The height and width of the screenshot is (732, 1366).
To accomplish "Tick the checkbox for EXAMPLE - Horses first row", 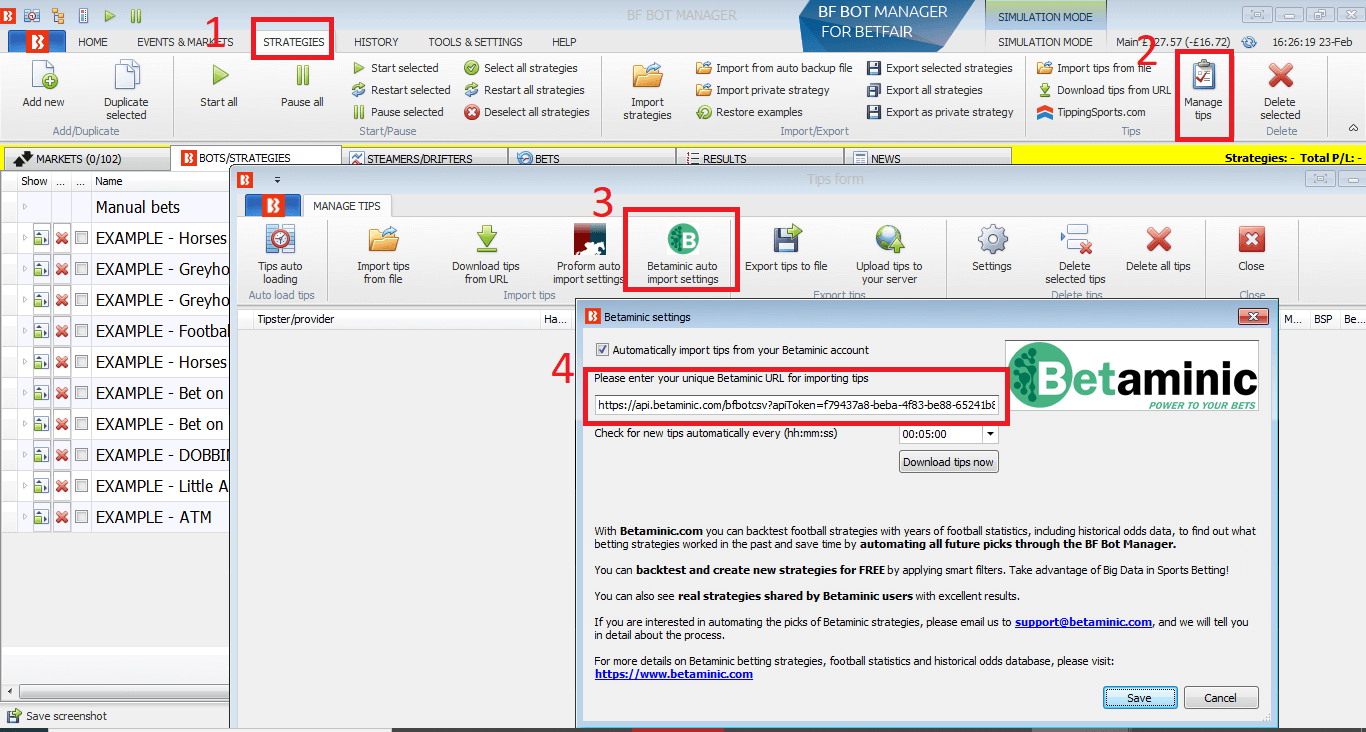I will (82, 238).
